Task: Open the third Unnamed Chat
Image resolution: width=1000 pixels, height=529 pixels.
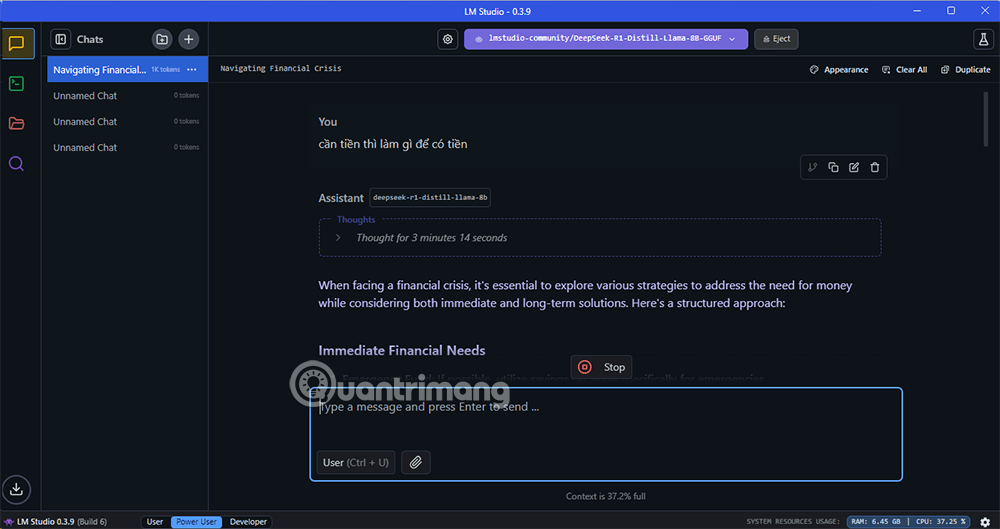Action: coord(128,147)
